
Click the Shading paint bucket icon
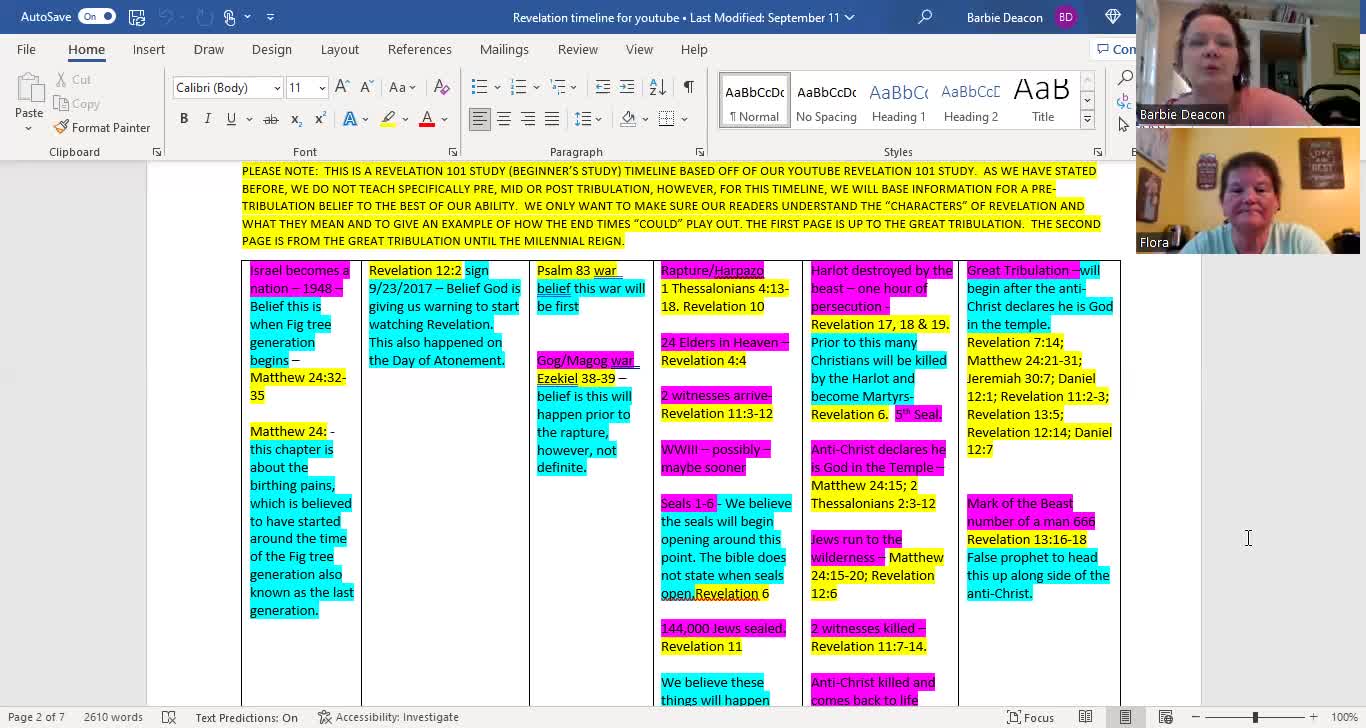[628, 119]
